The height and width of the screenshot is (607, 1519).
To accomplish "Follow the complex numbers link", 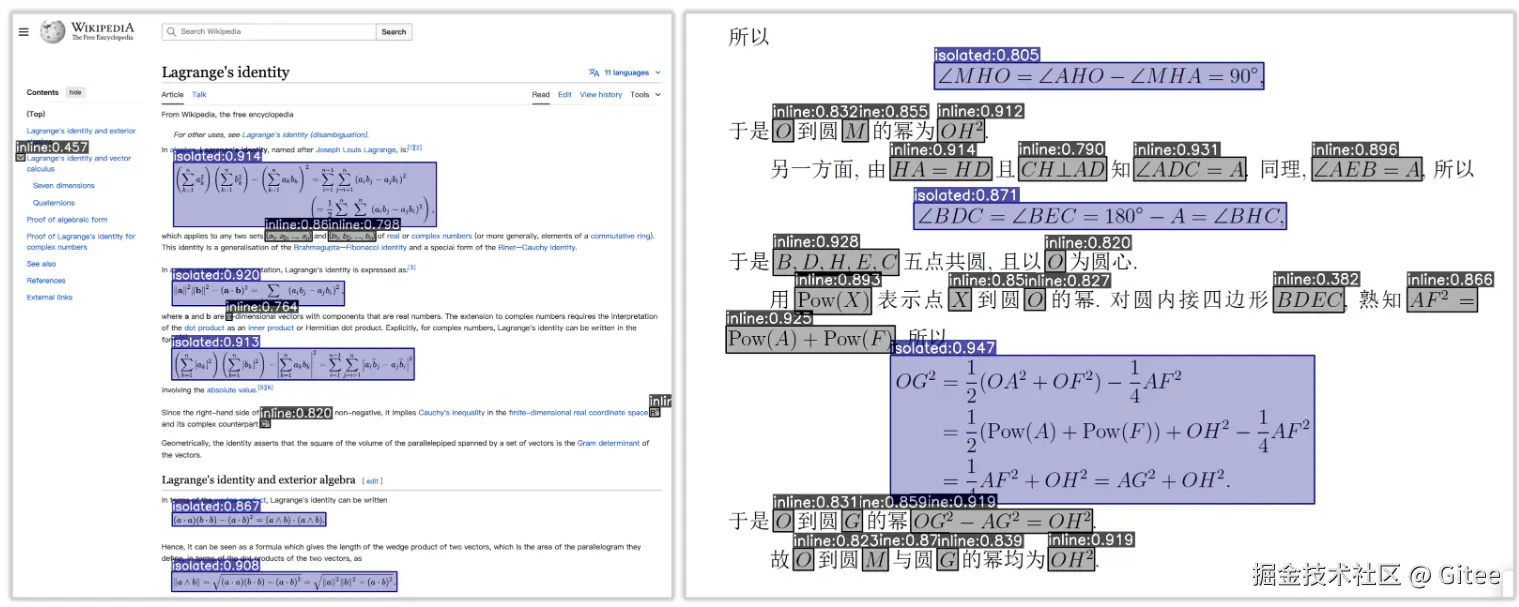I will [x=443, y=236].
